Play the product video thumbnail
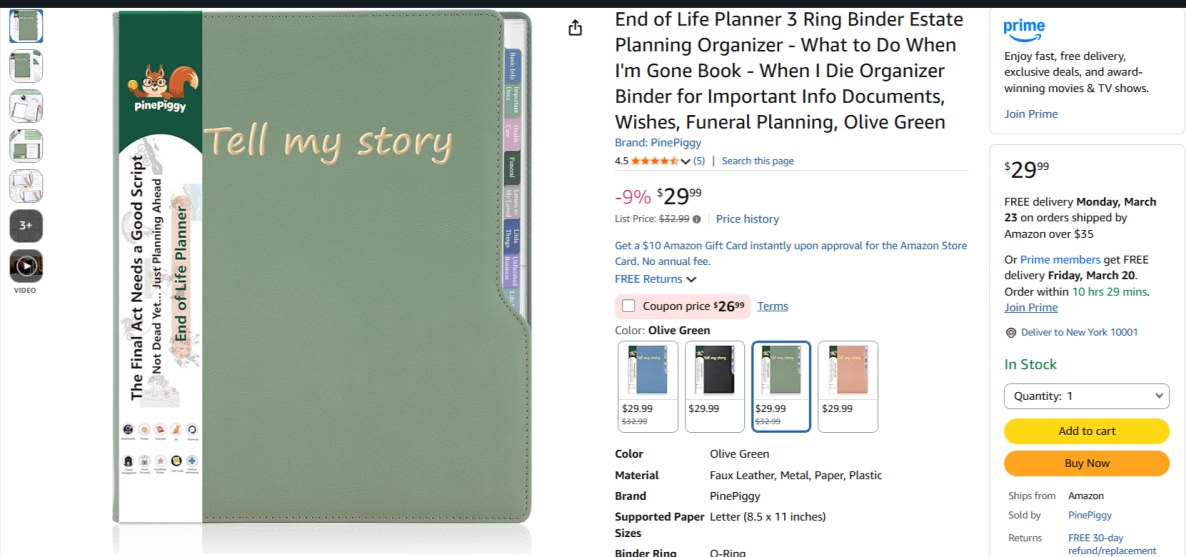This screenshot has width=1186, height=557. coord(26,266)
